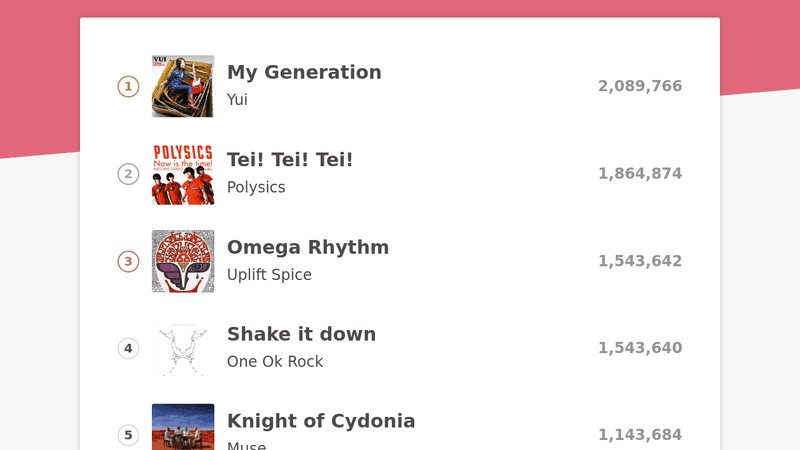This screenshot has width=800, height=450.
Task: Open the Polysics artist name
Action: pos(256,187)
